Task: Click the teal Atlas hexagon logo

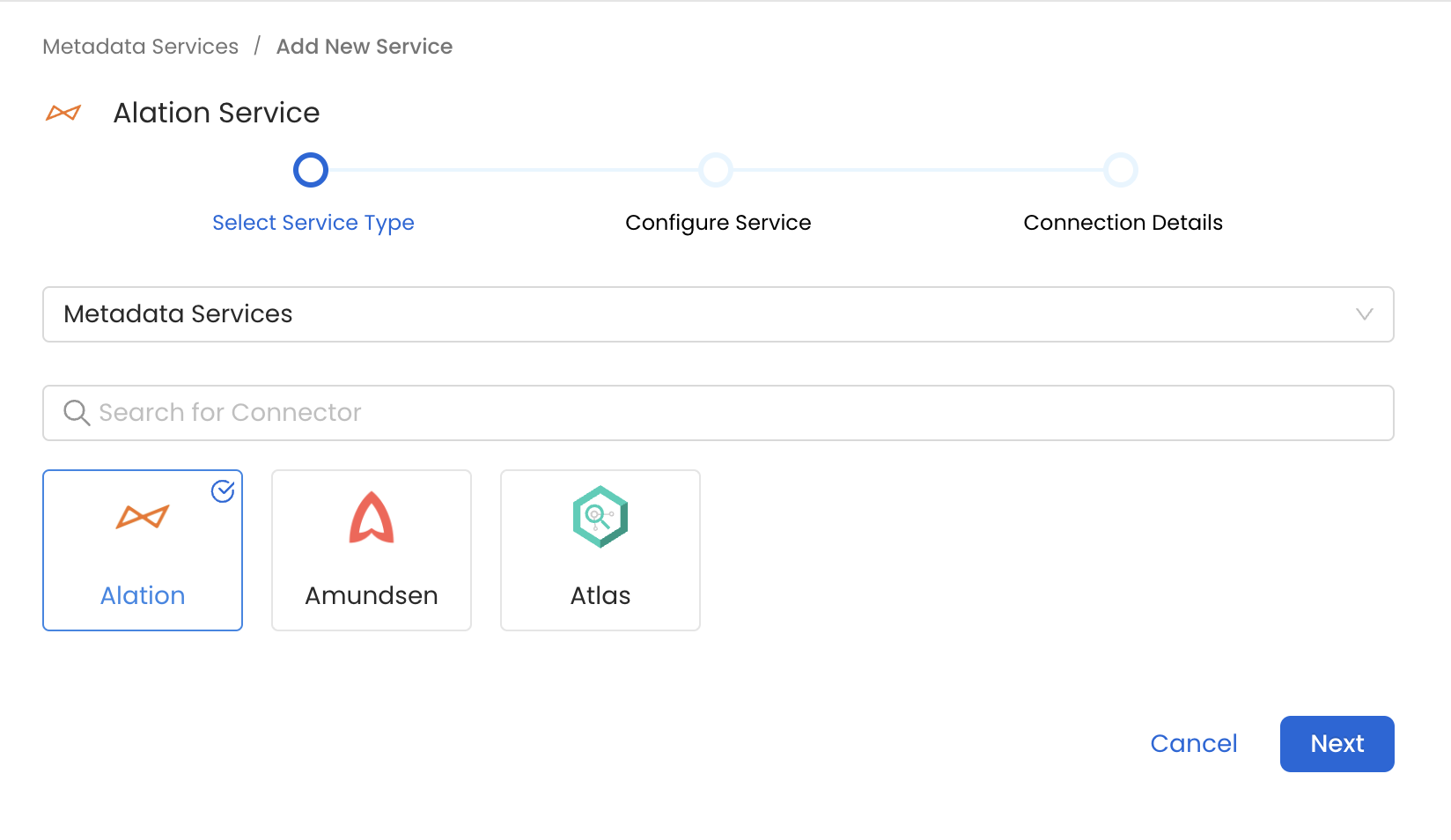Action: pos(600,517)
